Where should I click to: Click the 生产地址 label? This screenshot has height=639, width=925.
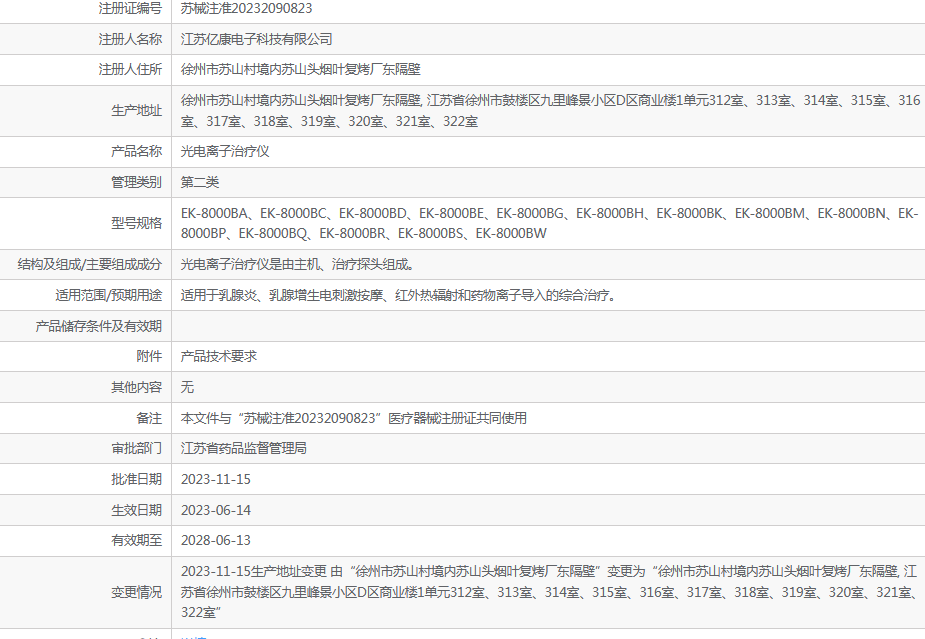[136, 110]
